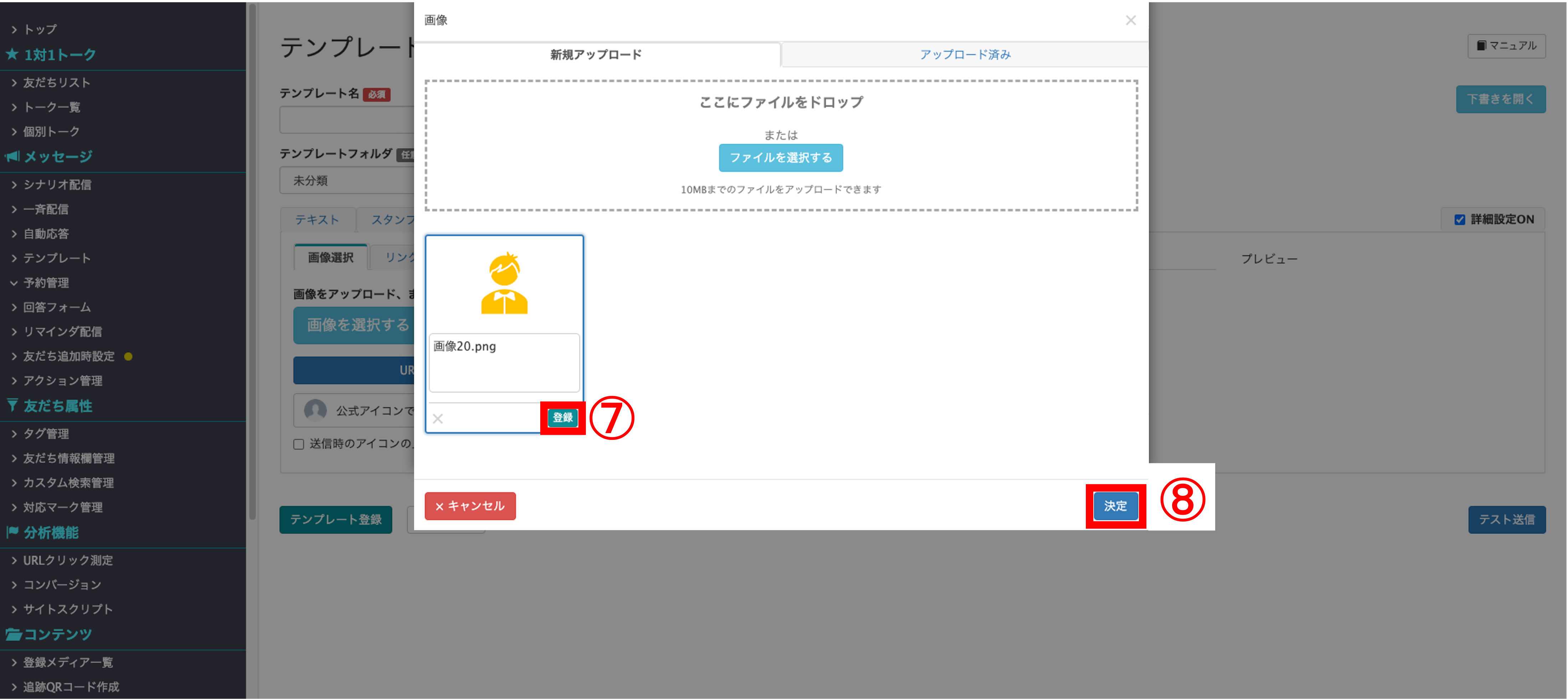Click the partly hidden dark blue URL button
Viewport: 1568px width, 699px height.
(x=354, y=370)
